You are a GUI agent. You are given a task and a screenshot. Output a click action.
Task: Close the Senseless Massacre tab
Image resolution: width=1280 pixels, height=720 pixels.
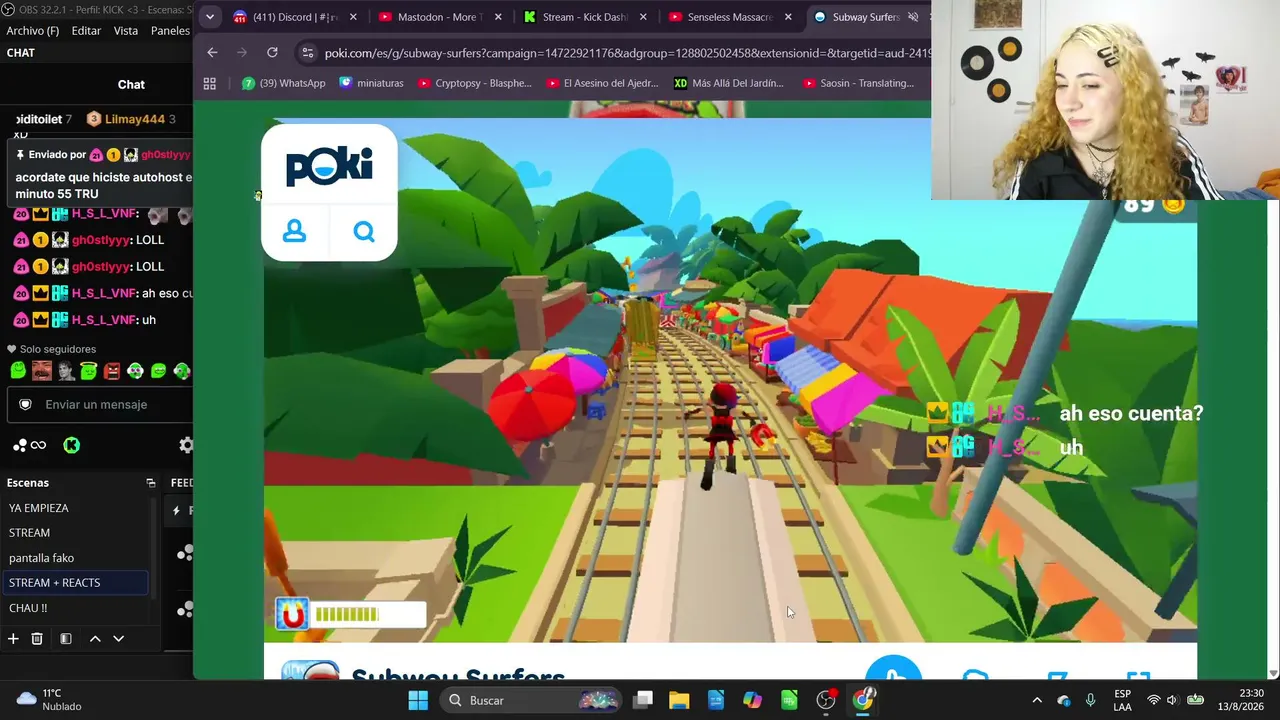788,17
